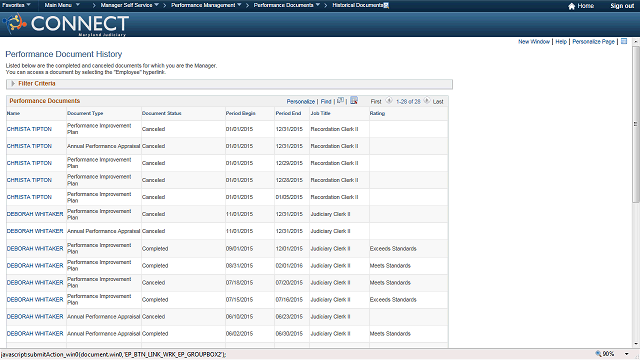Click the Home house icon
This screenshot has width=640, height=360.
[x=571, y=6]
